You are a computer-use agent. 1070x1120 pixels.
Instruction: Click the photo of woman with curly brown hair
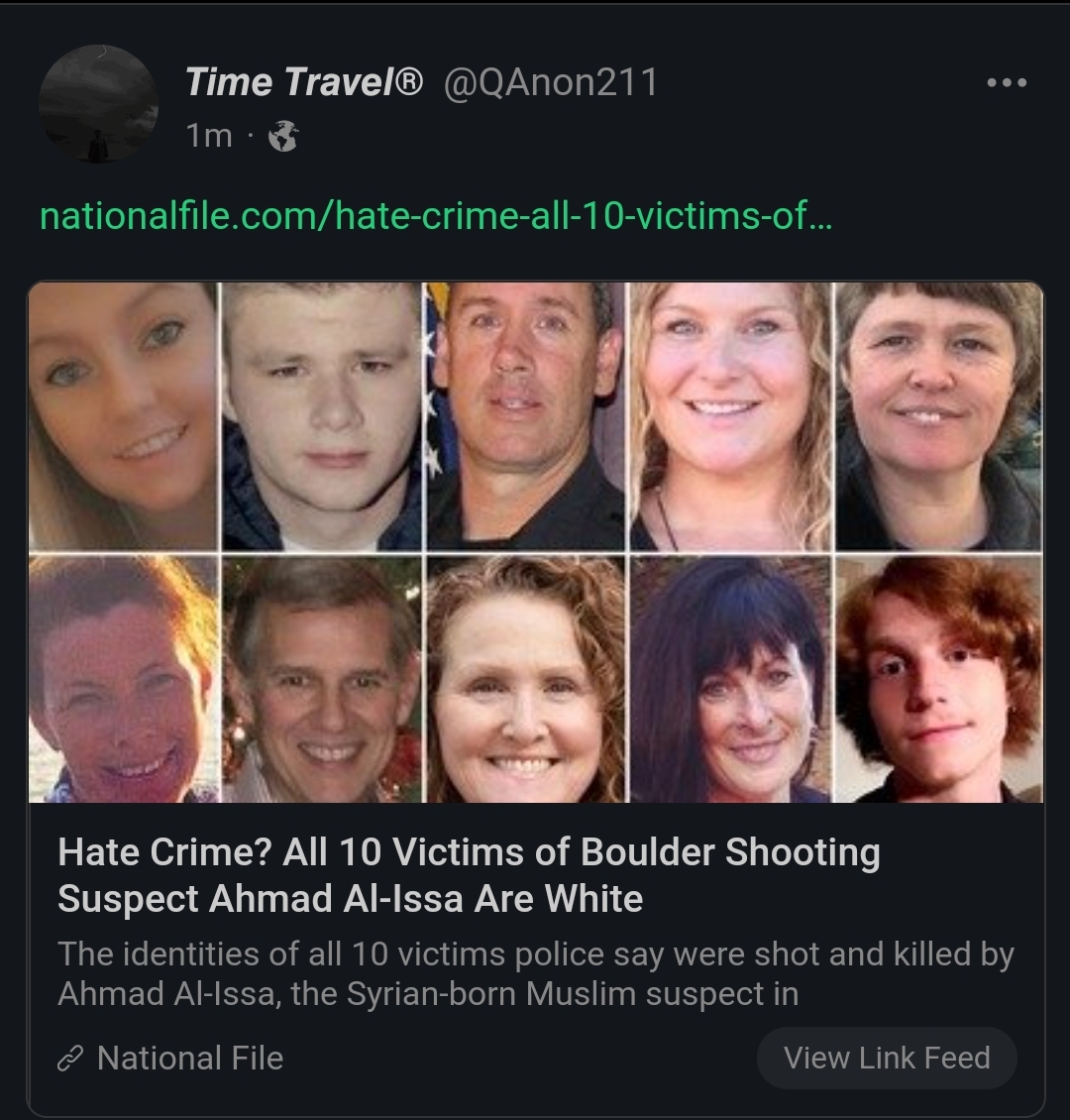click(525, 679)
